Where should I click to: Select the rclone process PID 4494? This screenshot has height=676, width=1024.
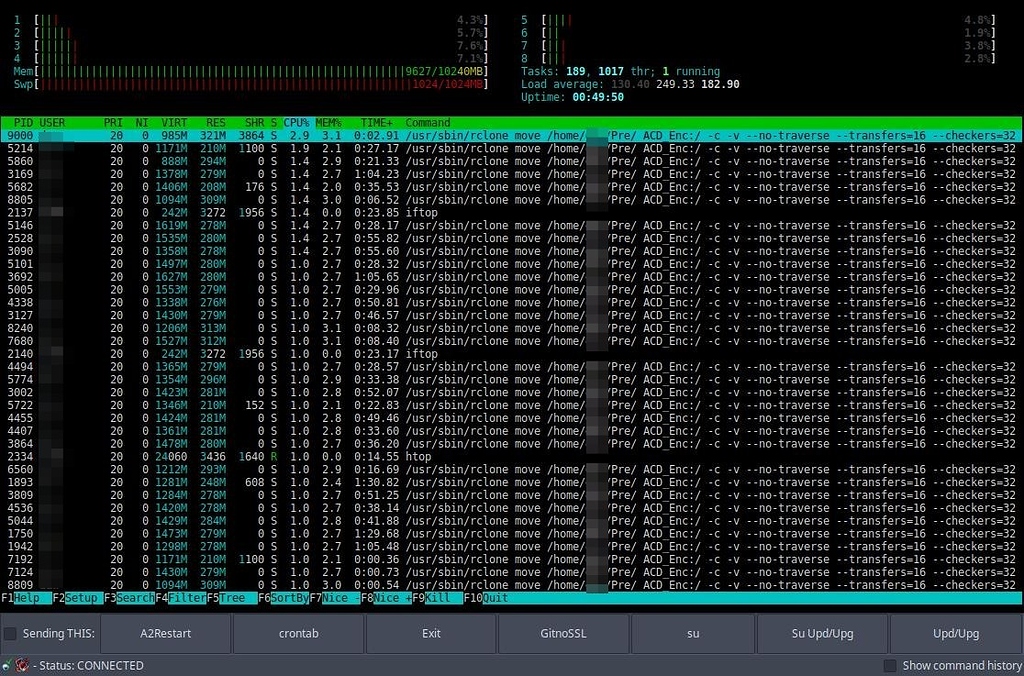click(x=512, y=367)
